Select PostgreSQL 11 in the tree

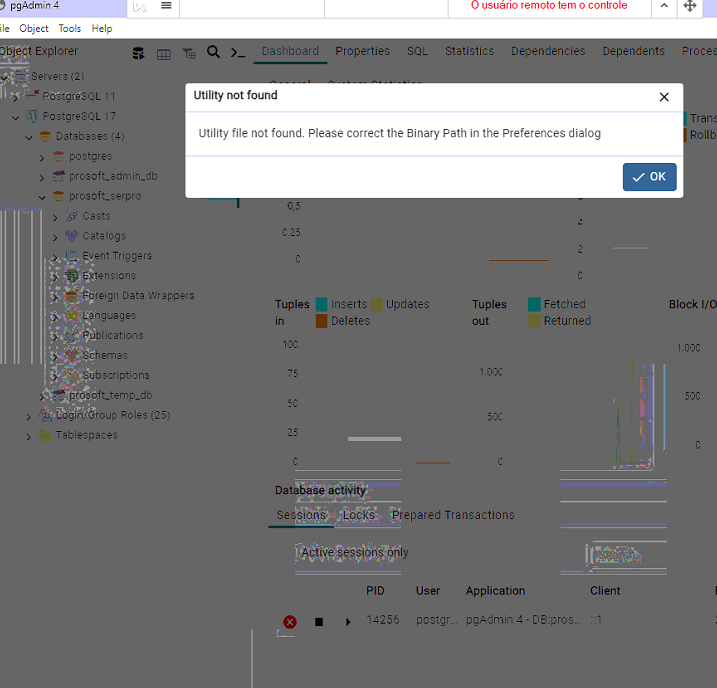pos(79,96)
